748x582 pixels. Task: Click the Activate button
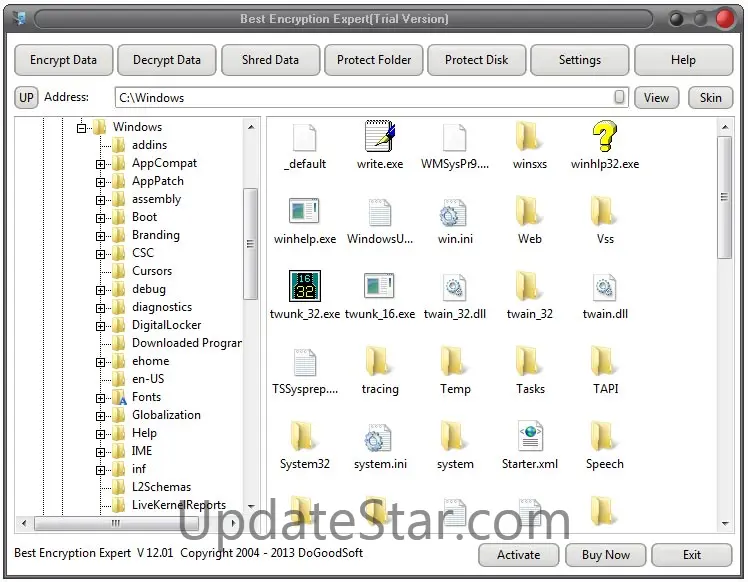[x=518, y=555]
